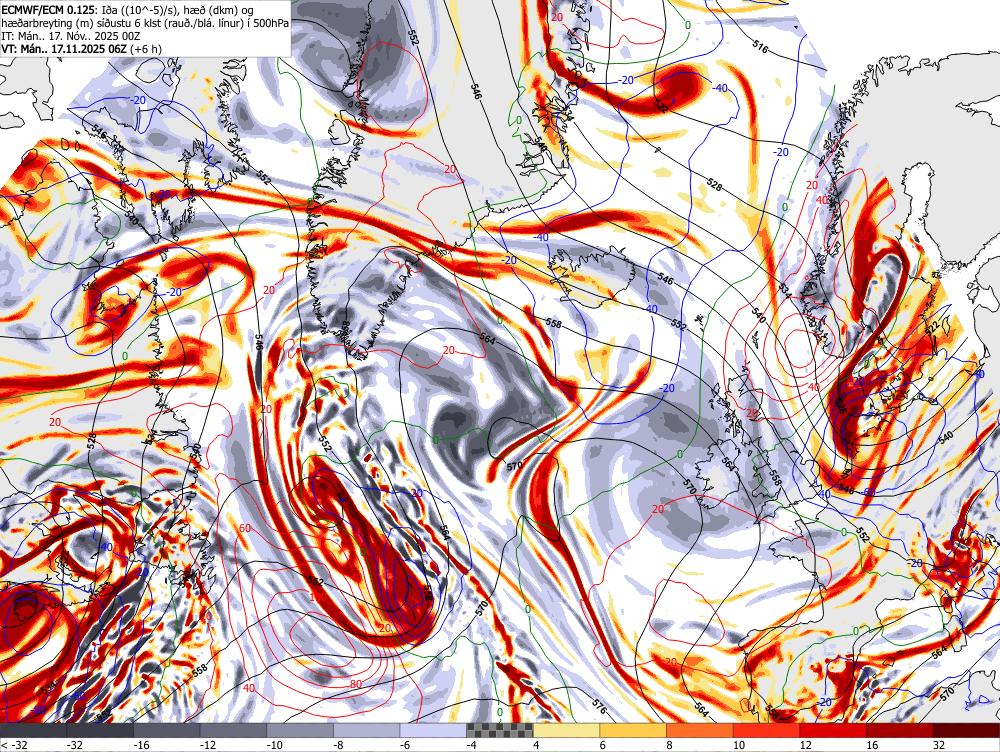Click the '6' yellow-orange legend swatch
The height and width of the screenshot is (752, 1000).
(633, 730)
